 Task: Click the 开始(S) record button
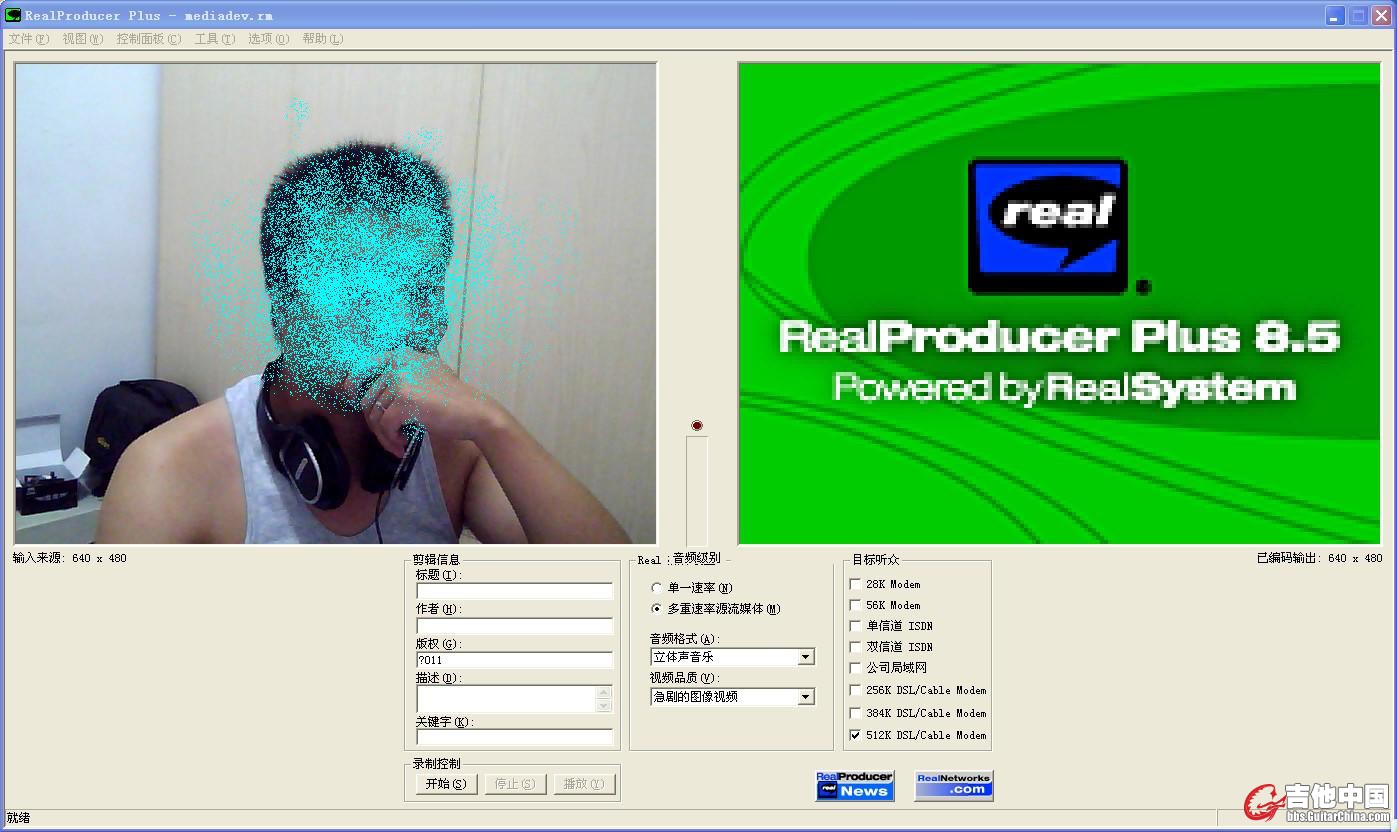pos(446,784)
